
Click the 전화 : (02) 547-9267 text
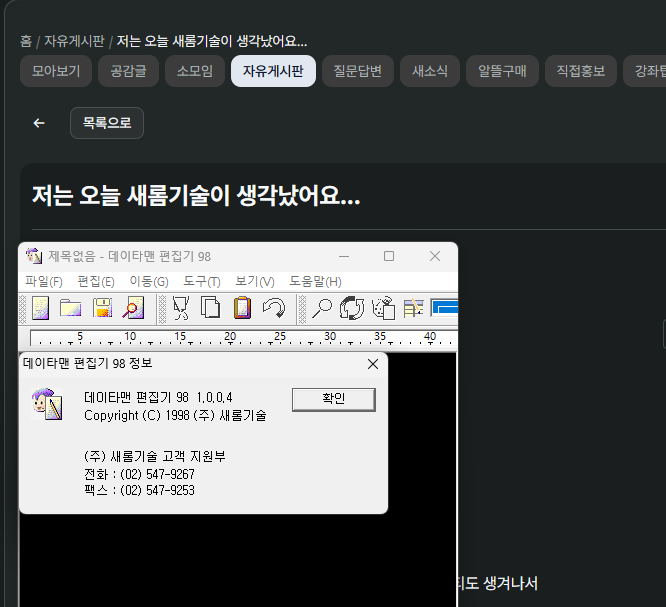point(139,474)
